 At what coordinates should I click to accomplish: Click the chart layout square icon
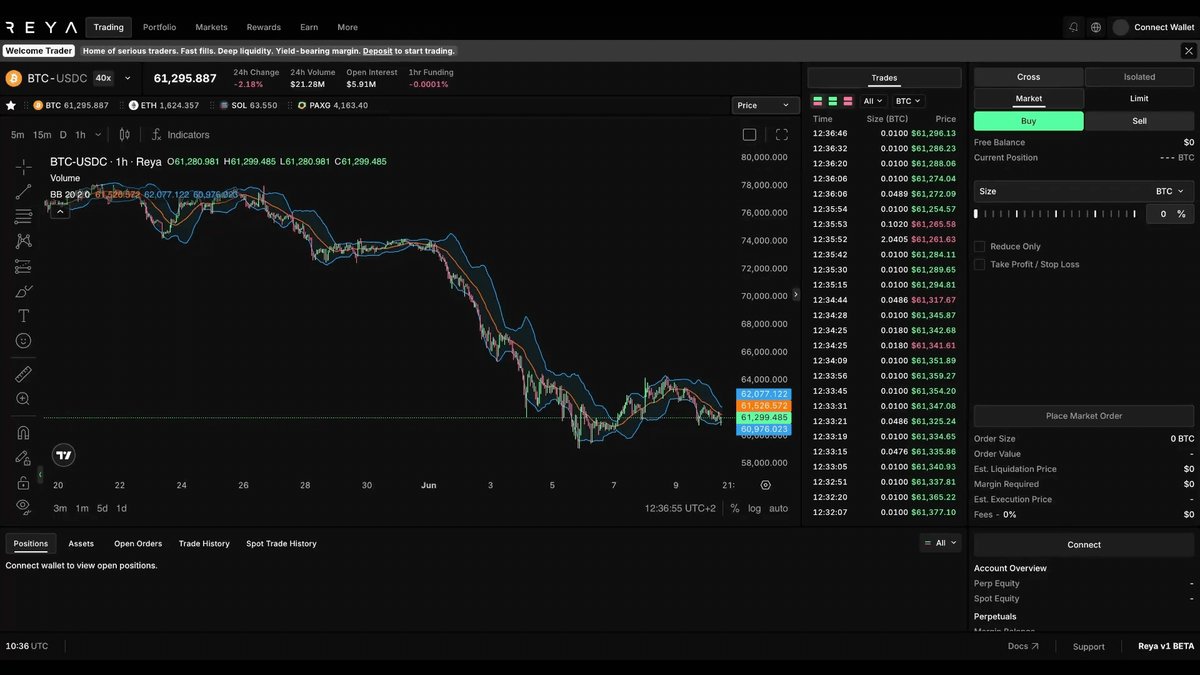pyautogui.click(x=749, y=135)
